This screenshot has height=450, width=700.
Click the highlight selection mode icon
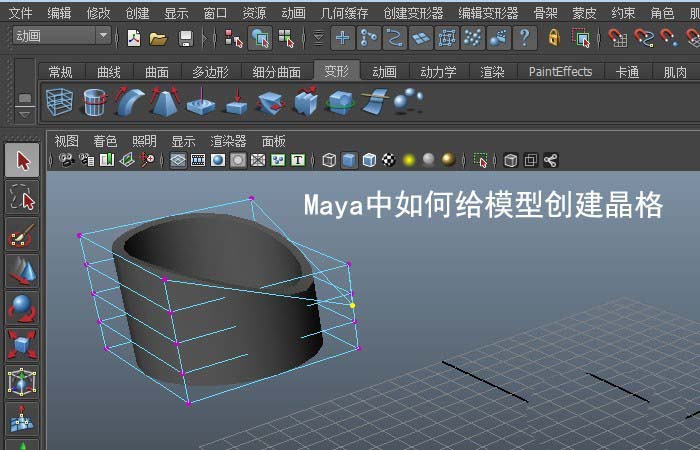(x=580, y=38)
